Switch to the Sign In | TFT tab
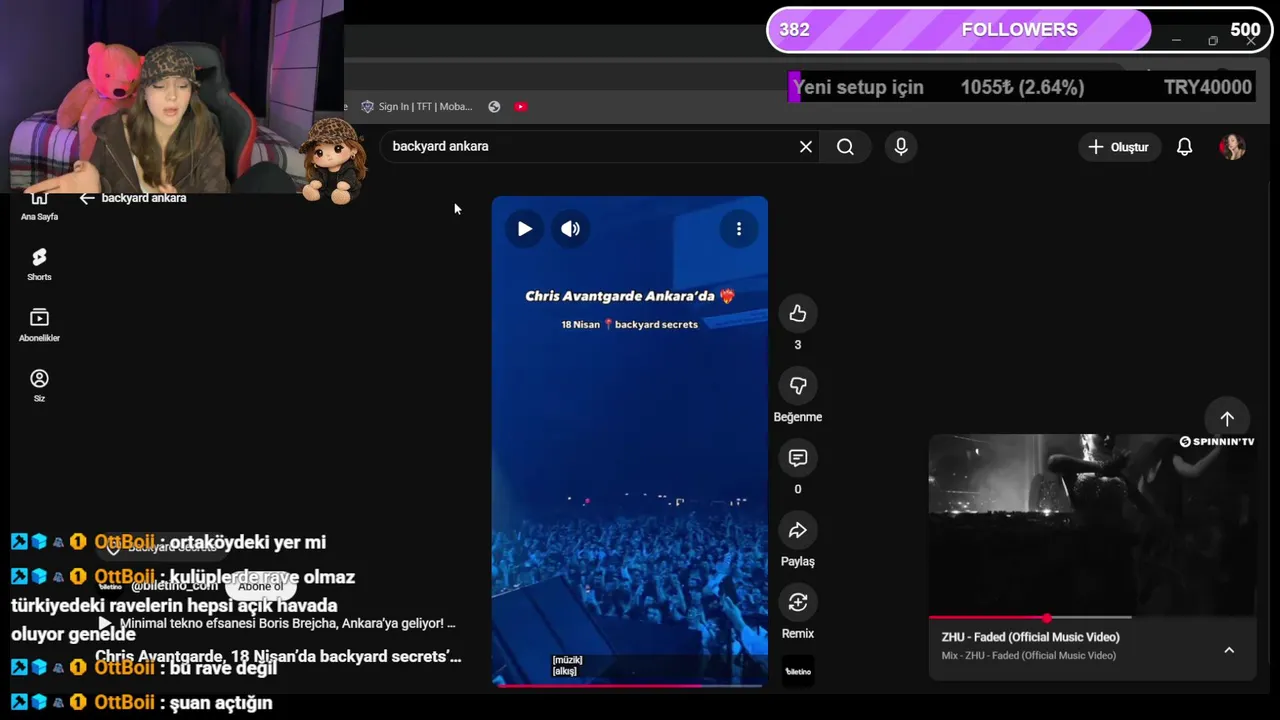 click(x=416, y=107)
